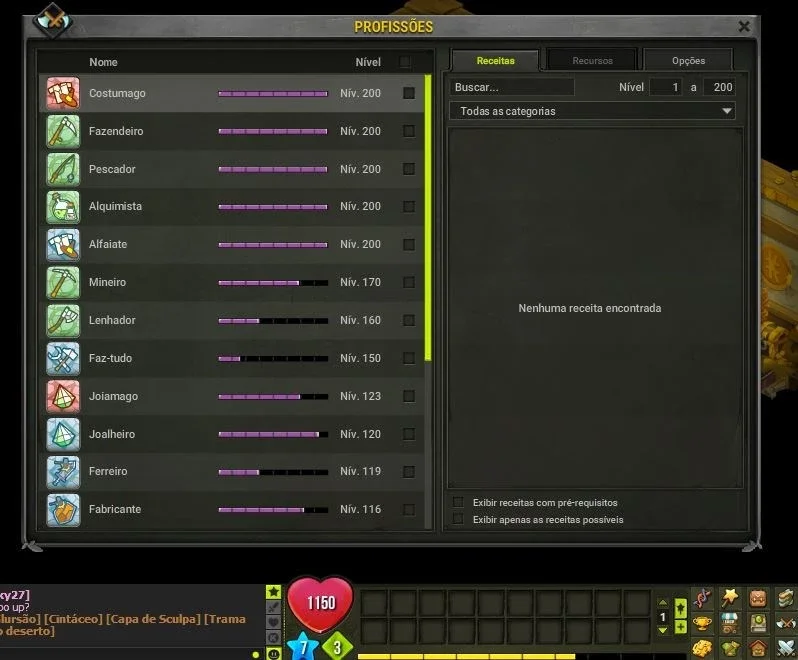Enable Exibir receitas com pré-requisitos

pos(458,502)
